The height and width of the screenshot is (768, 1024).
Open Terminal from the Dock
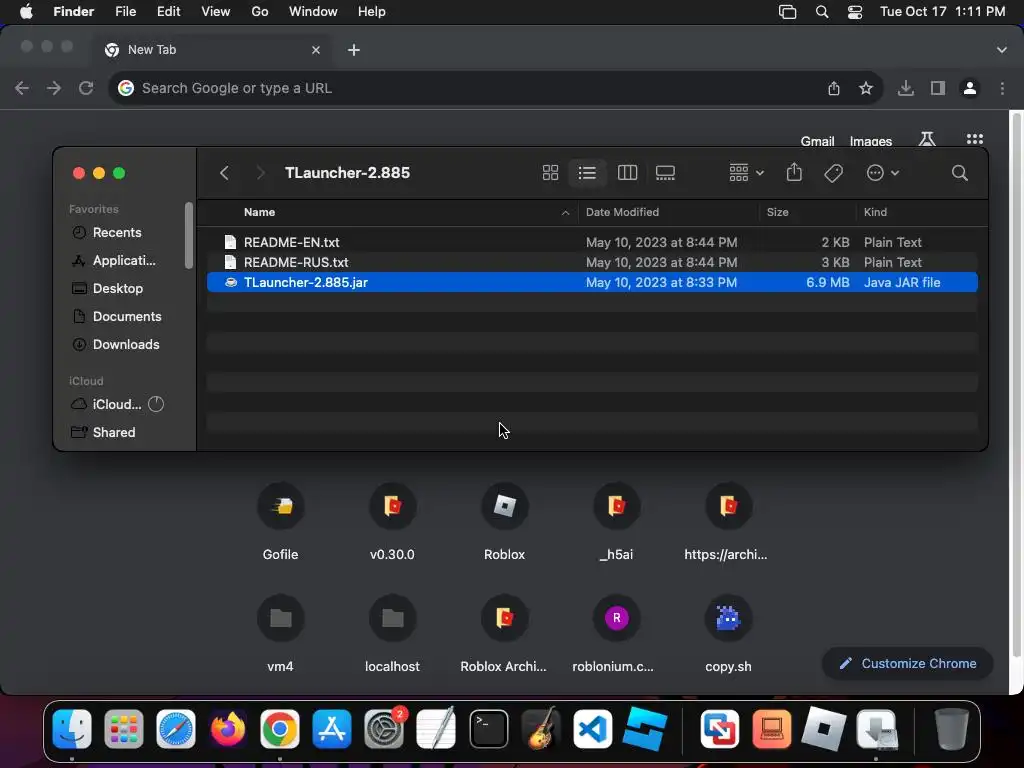click(488, 729)
